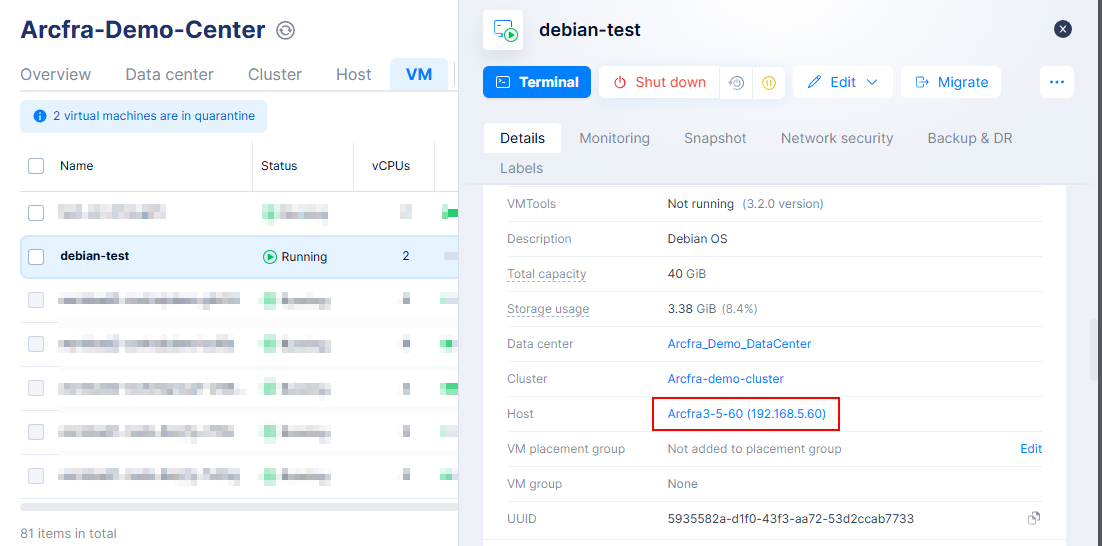Open the Arcfra3-5-60 host link
The width and height of the screenshot is (1102, 546).
pyautogui.click(x=746, y=413)
